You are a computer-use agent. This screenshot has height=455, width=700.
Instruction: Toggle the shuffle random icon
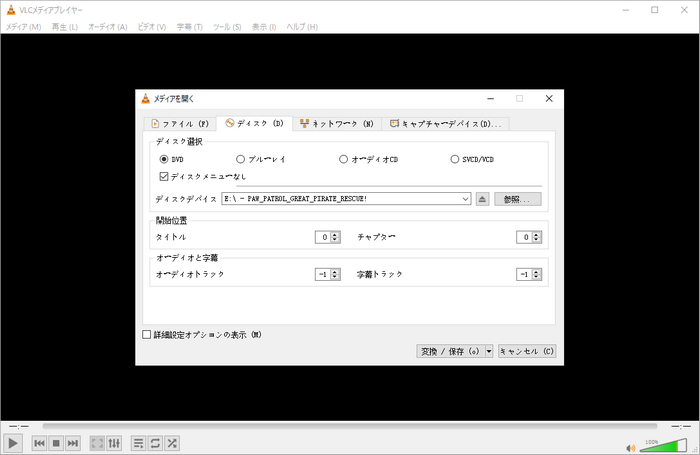(172, 443)
